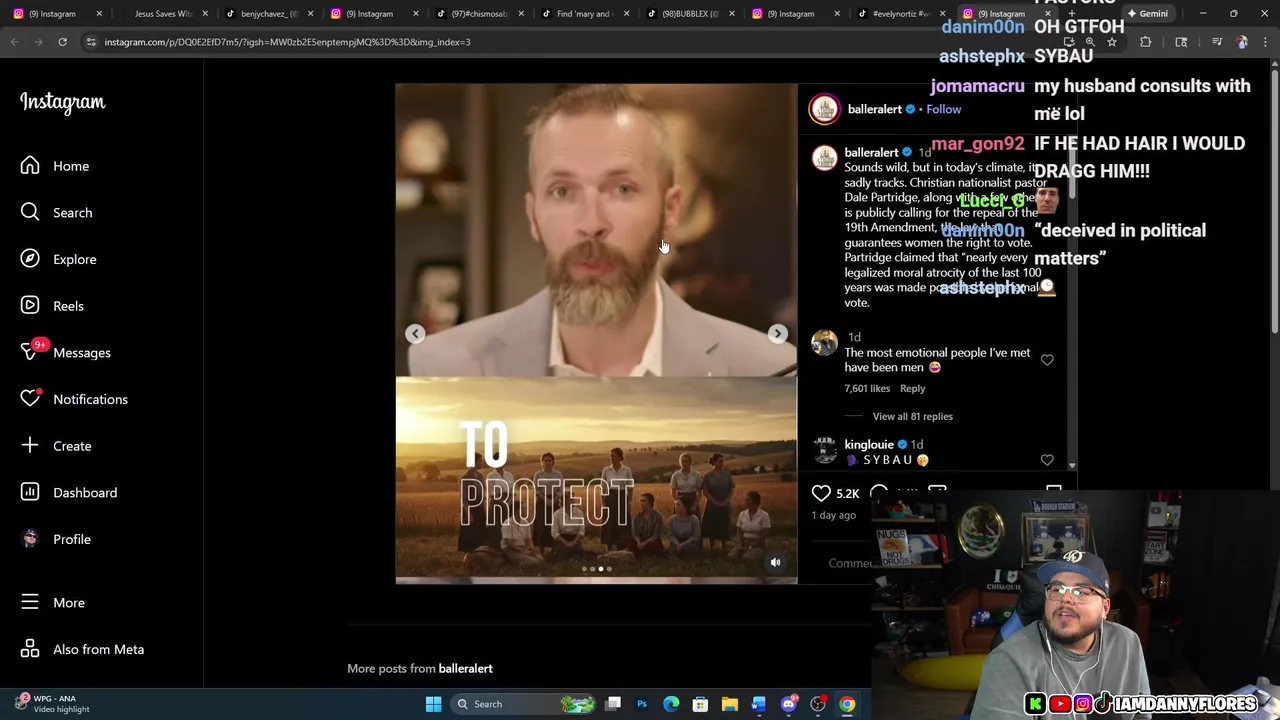Open Microsoft Store from taskbar
1280x720 pixels.
pos(700,704)
